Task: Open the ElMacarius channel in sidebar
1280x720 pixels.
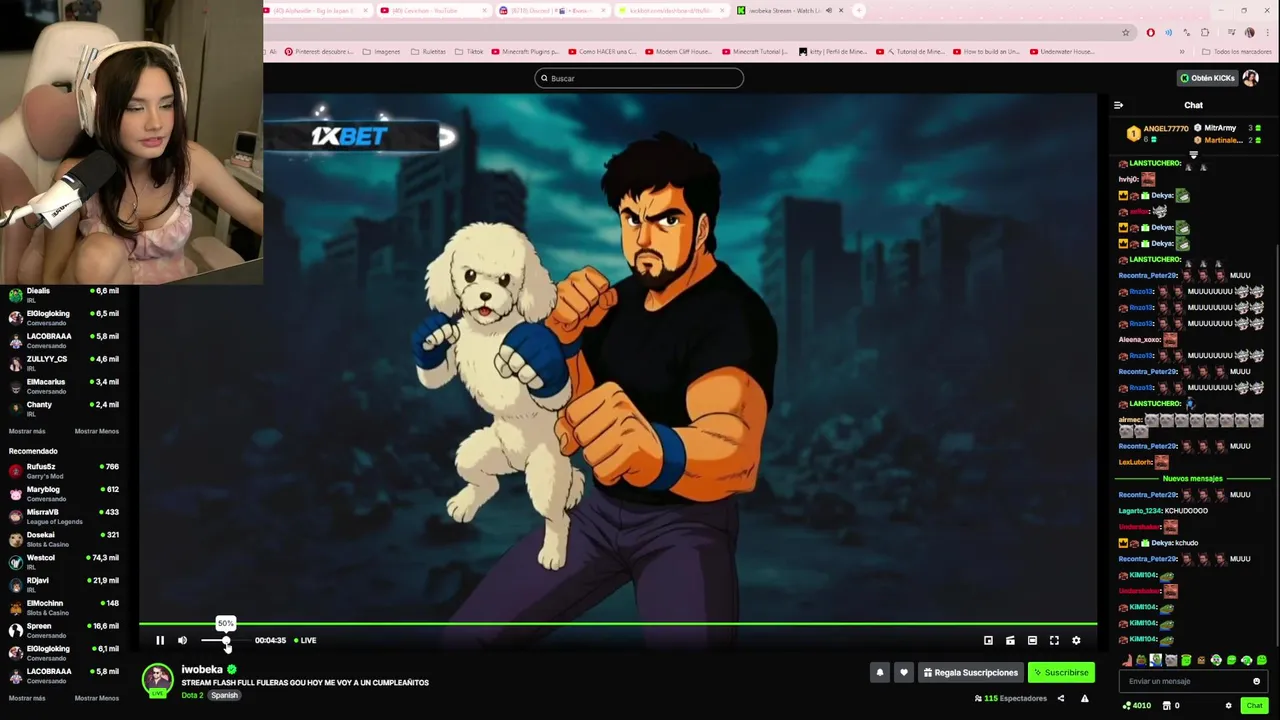Action: point(64,386)
